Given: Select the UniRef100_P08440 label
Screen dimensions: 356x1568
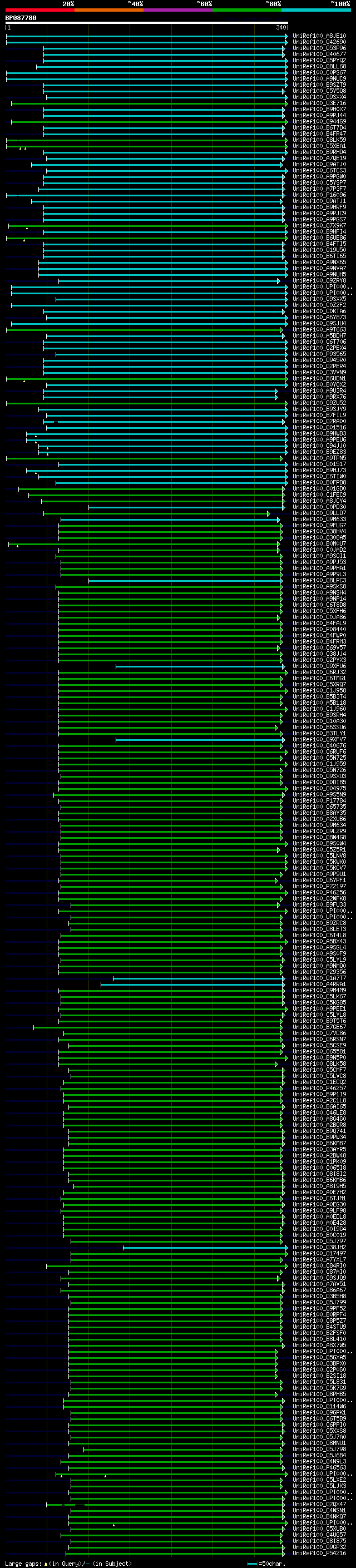Looking at the screenshot, I should click(319, 630).
